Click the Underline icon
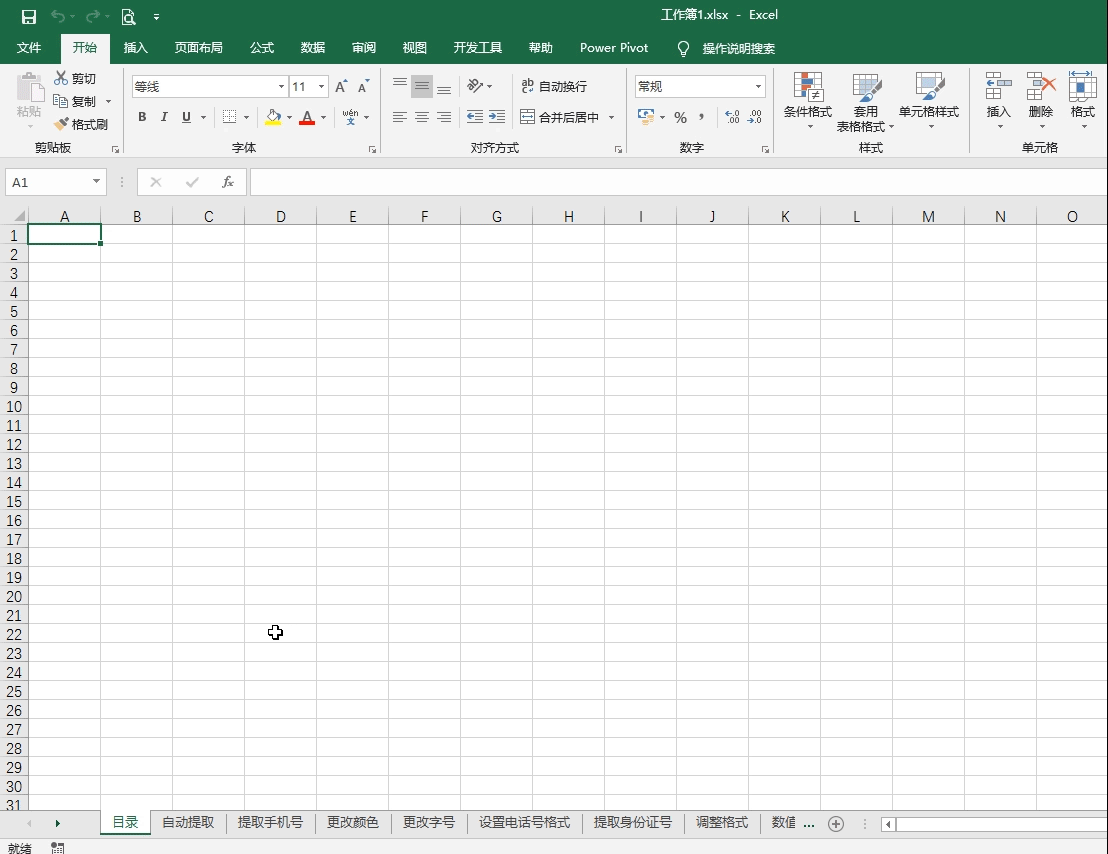The image size is (1108, 854). 186,117
